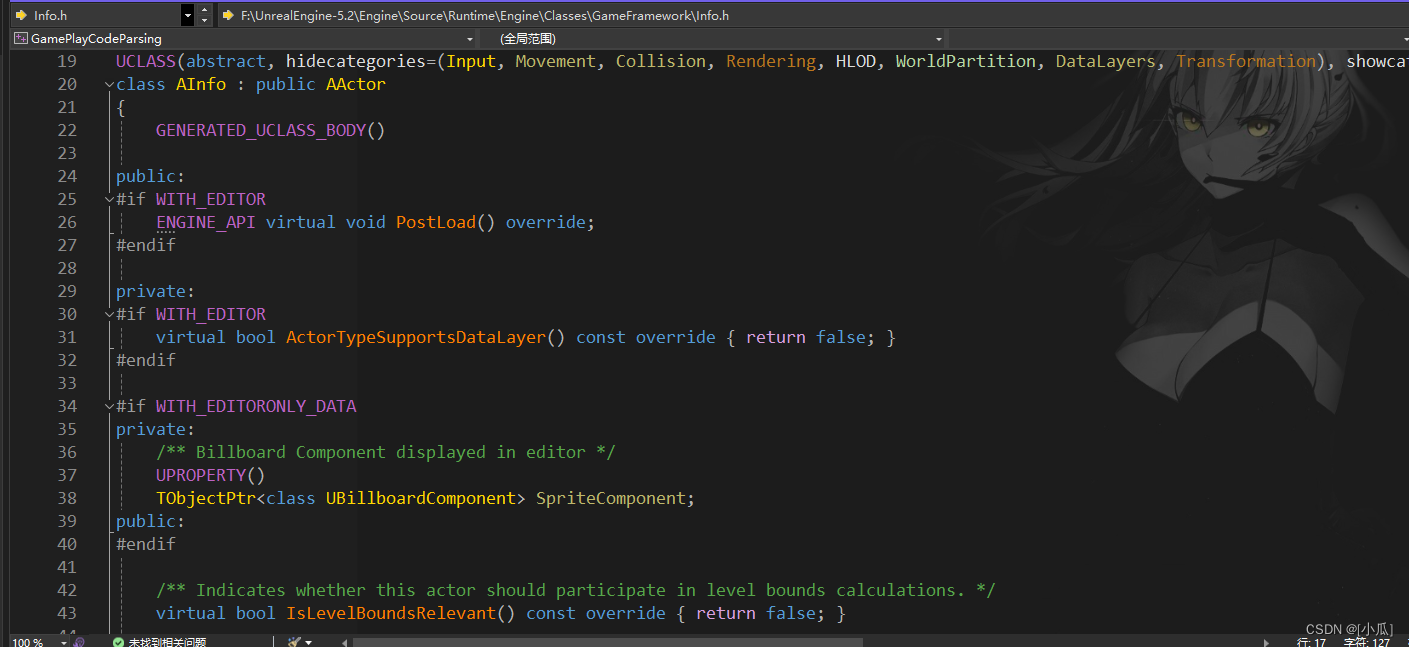Click the Rendering category on line 19

pyautogui.click(x=771, y=61)
